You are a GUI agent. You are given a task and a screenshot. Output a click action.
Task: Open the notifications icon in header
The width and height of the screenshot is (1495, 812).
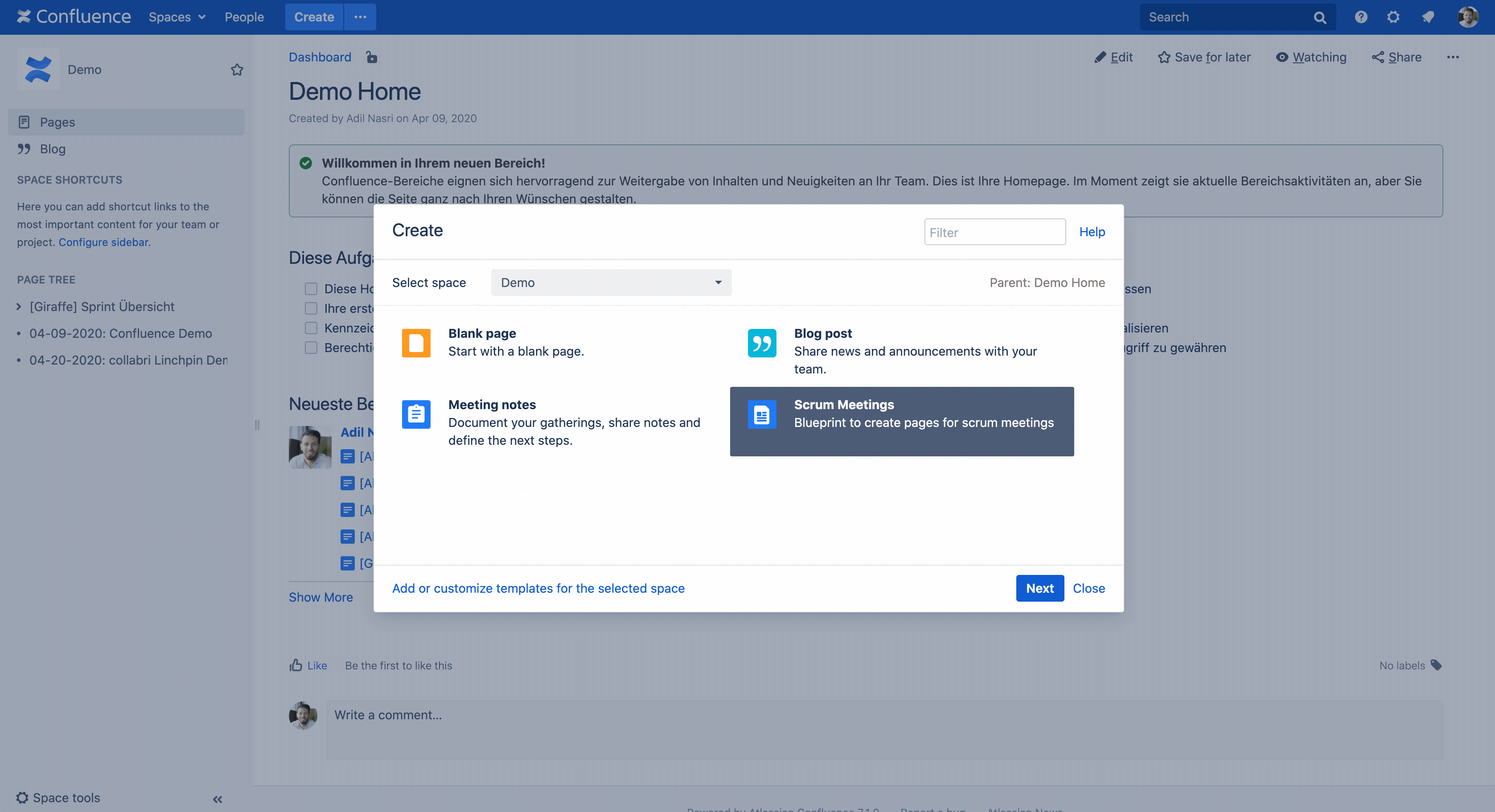pyautogui.click(x=1428, y=17)
